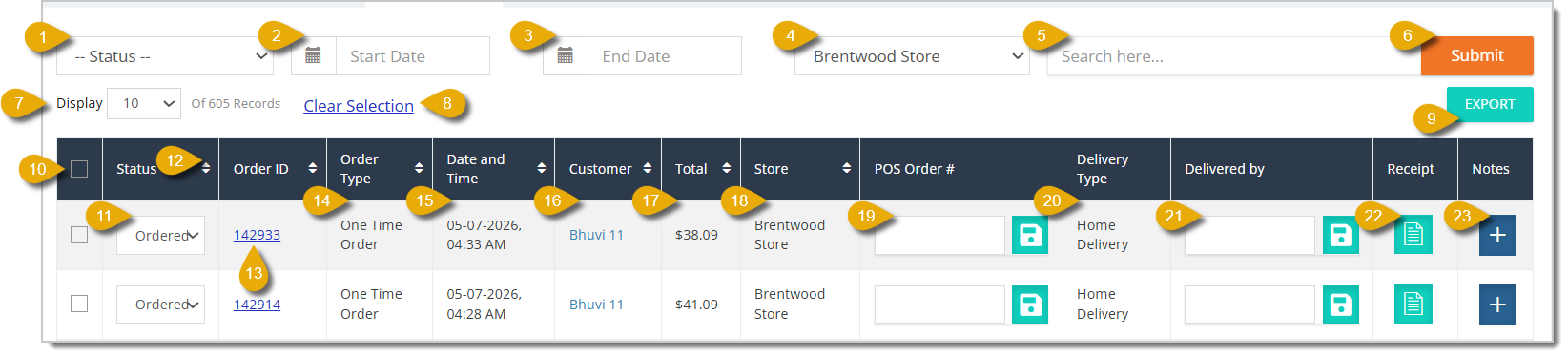Screen dimensions: 1568x357
Task: Save Delivered by for order 142914
Action: point(1341,304)
